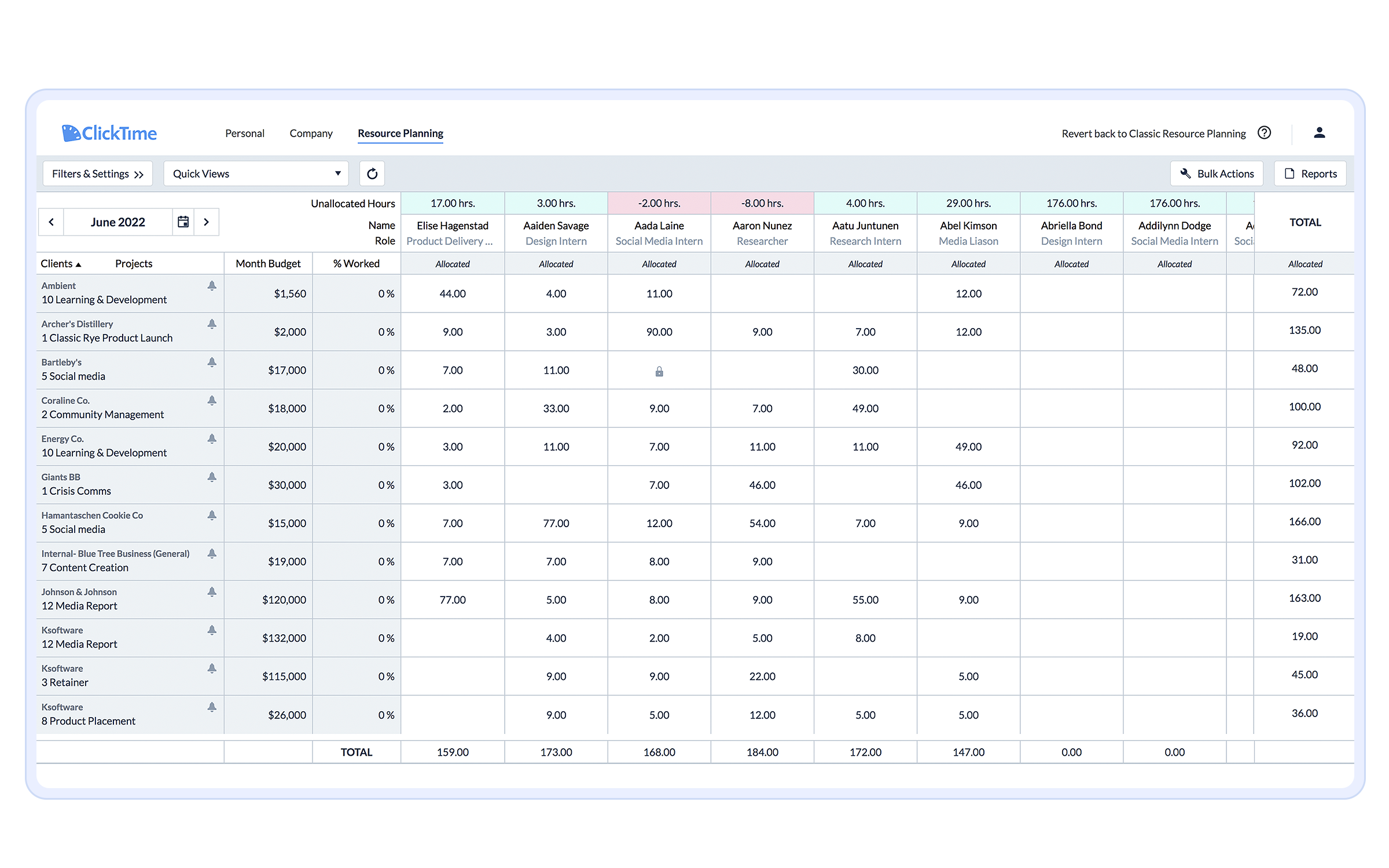Open the Quick Views dropdown

[256, 174]
